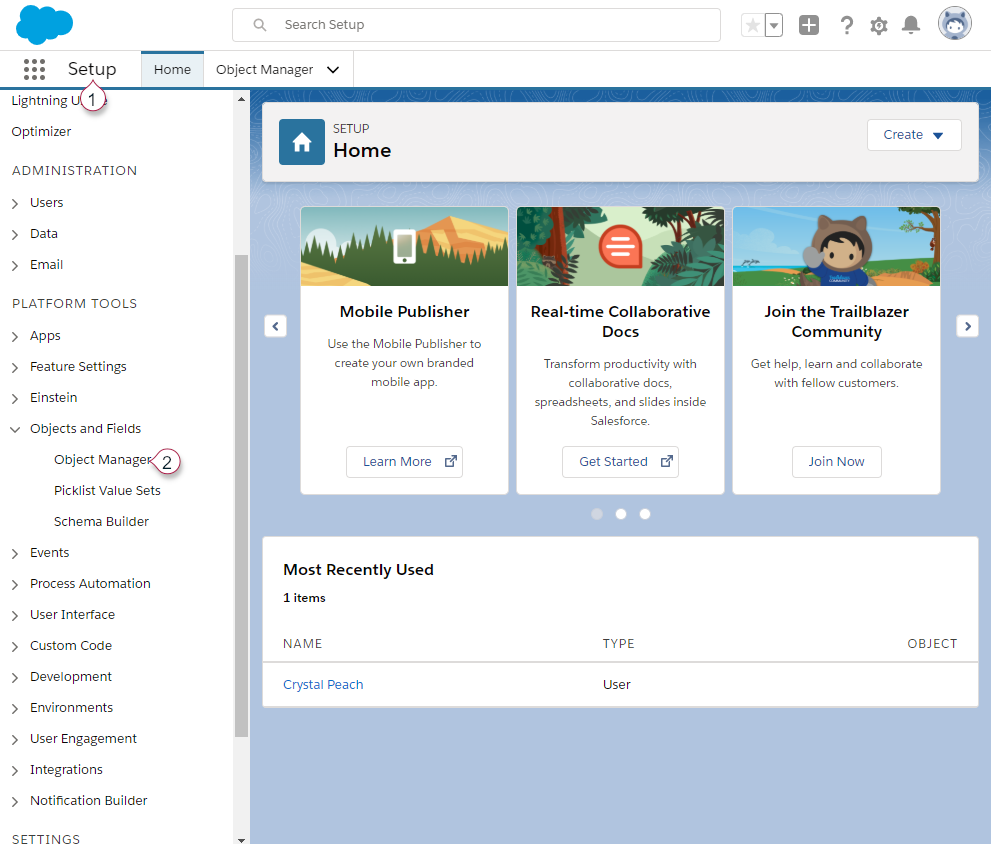Show previous carousel card
Image resolution: width=991 pixels, height=844 pixels.
click(x=276, y=326)
